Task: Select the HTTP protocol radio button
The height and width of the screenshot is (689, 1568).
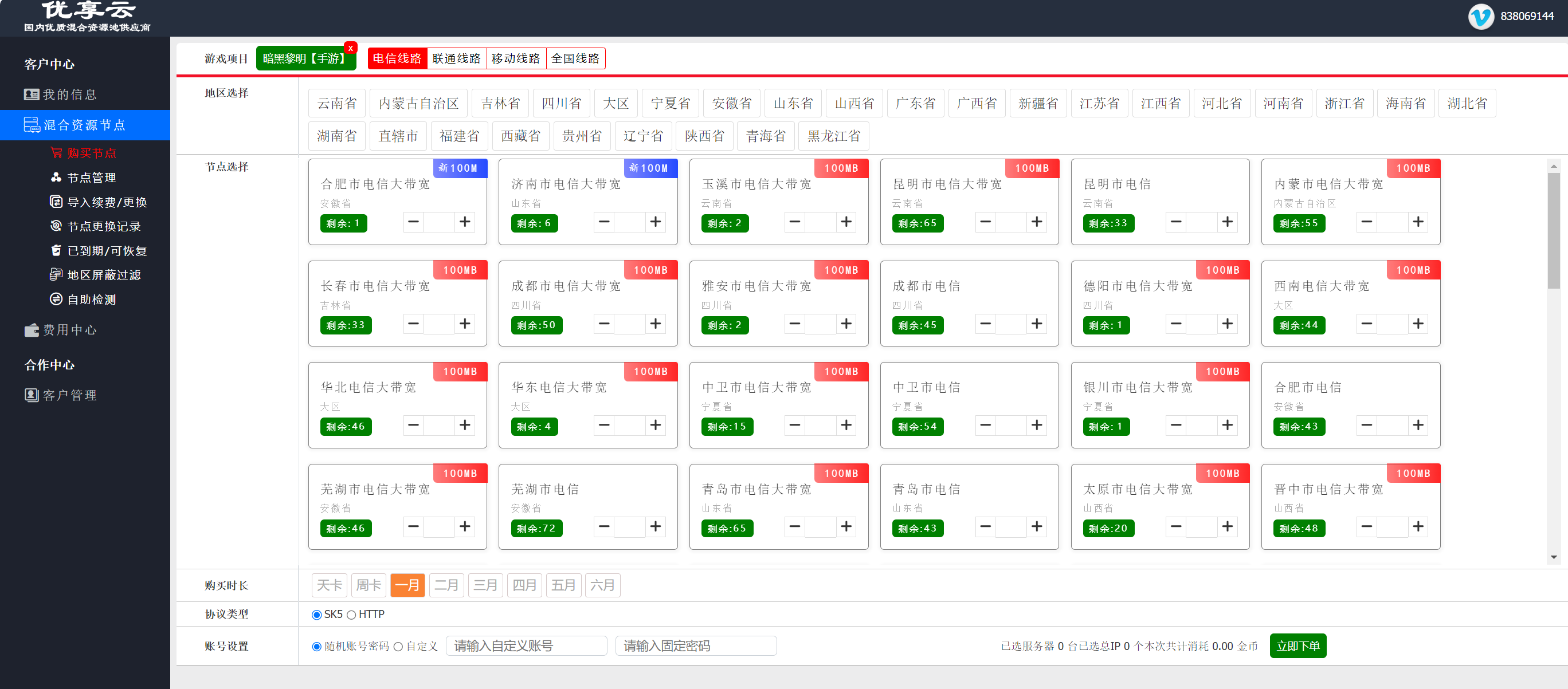Action: coord(351,615)
